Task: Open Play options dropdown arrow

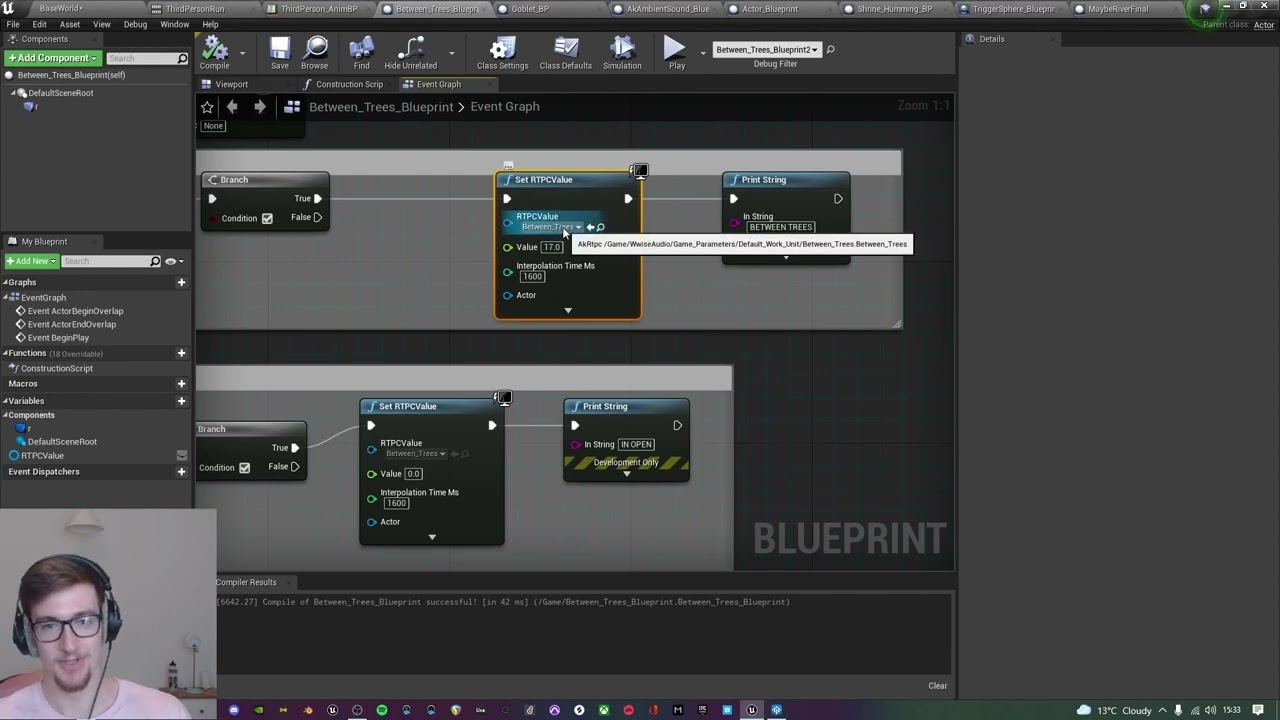Action: [x=703, y=53]
